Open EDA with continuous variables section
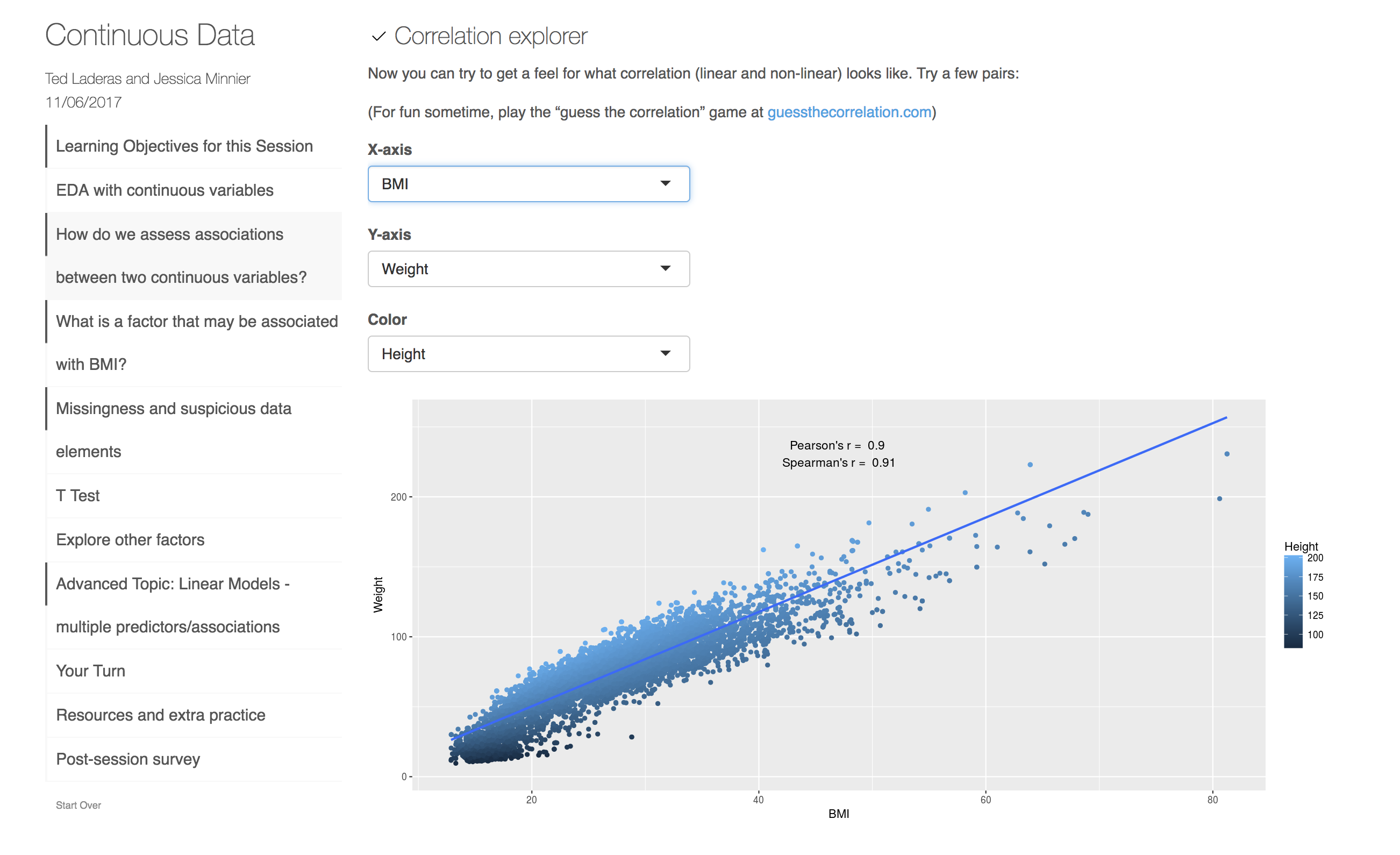 (194, 190)
